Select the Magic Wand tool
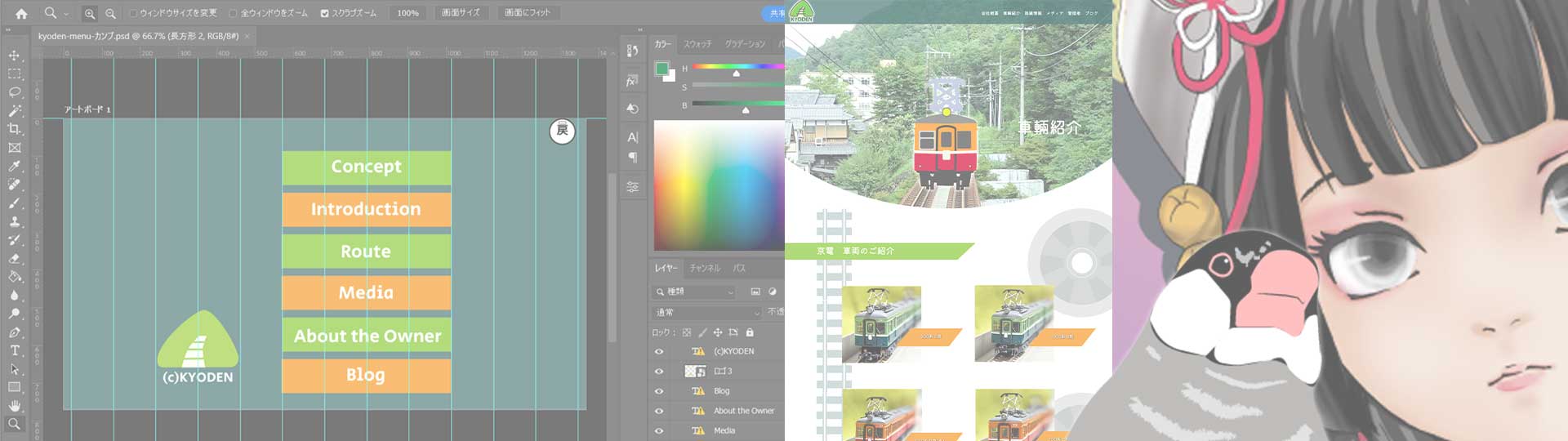This screenshot has width=1568, height=441. coord(14,110)
